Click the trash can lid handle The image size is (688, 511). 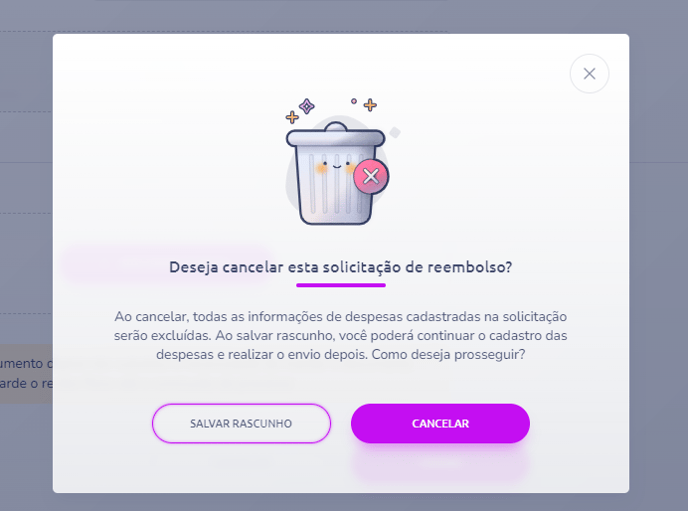(x=336, y=126)
